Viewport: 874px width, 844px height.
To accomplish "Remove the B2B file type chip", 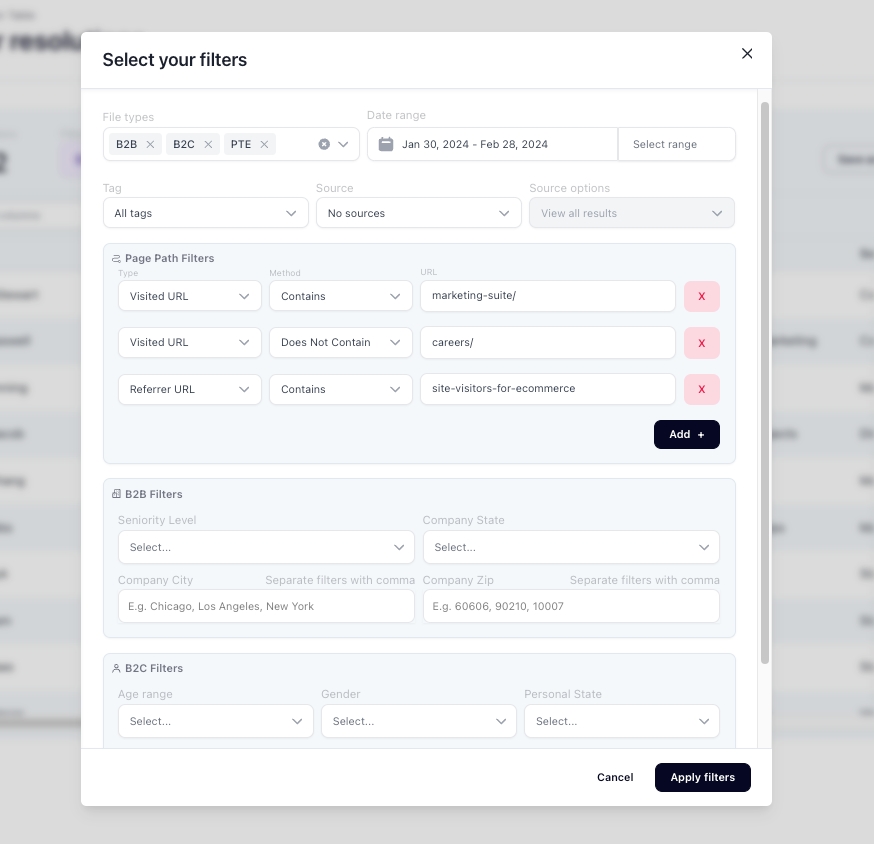I will pyautogui.click(x=150, y=144).
